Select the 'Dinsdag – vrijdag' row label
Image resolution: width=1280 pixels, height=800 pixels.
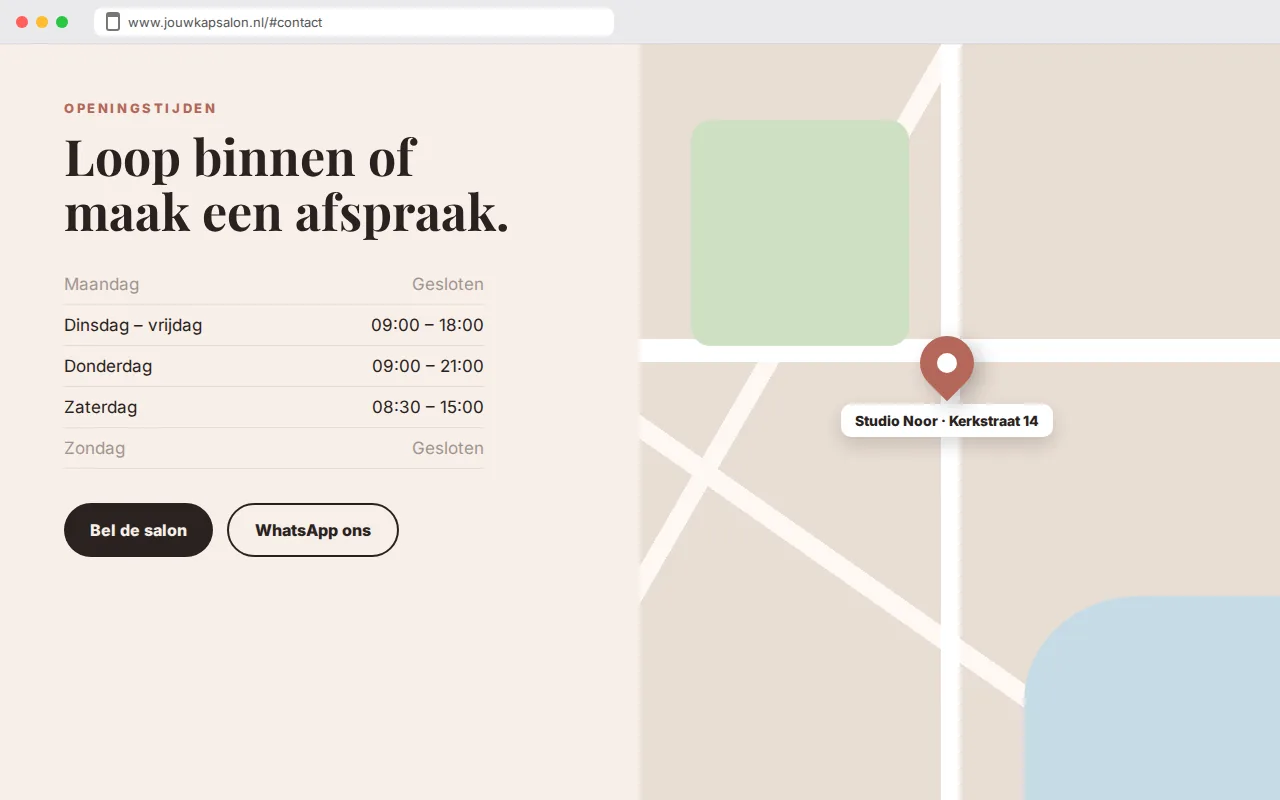point(133,325)
